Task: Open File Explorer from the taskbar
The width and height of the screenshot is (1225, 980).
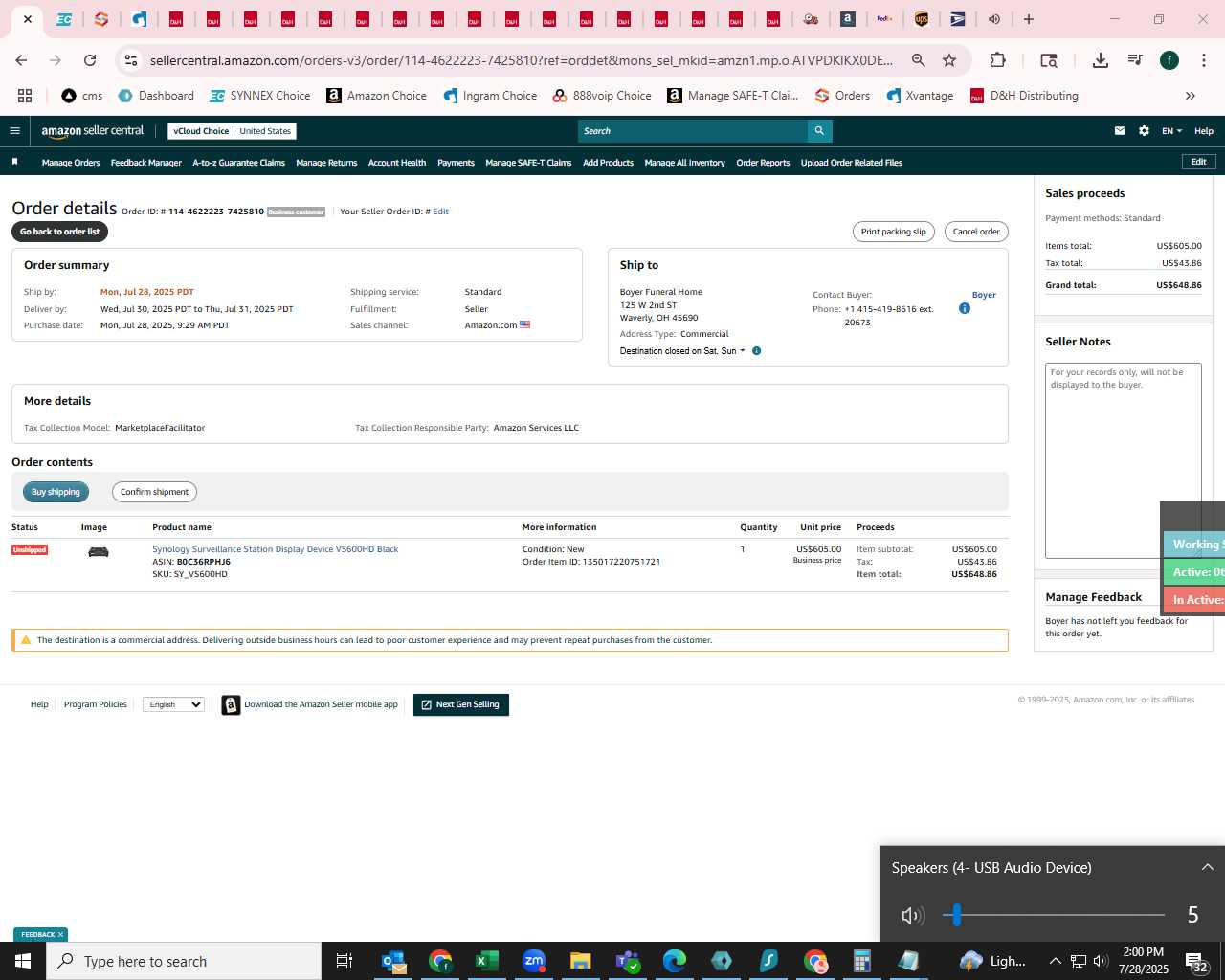Action: pos(580,961)
